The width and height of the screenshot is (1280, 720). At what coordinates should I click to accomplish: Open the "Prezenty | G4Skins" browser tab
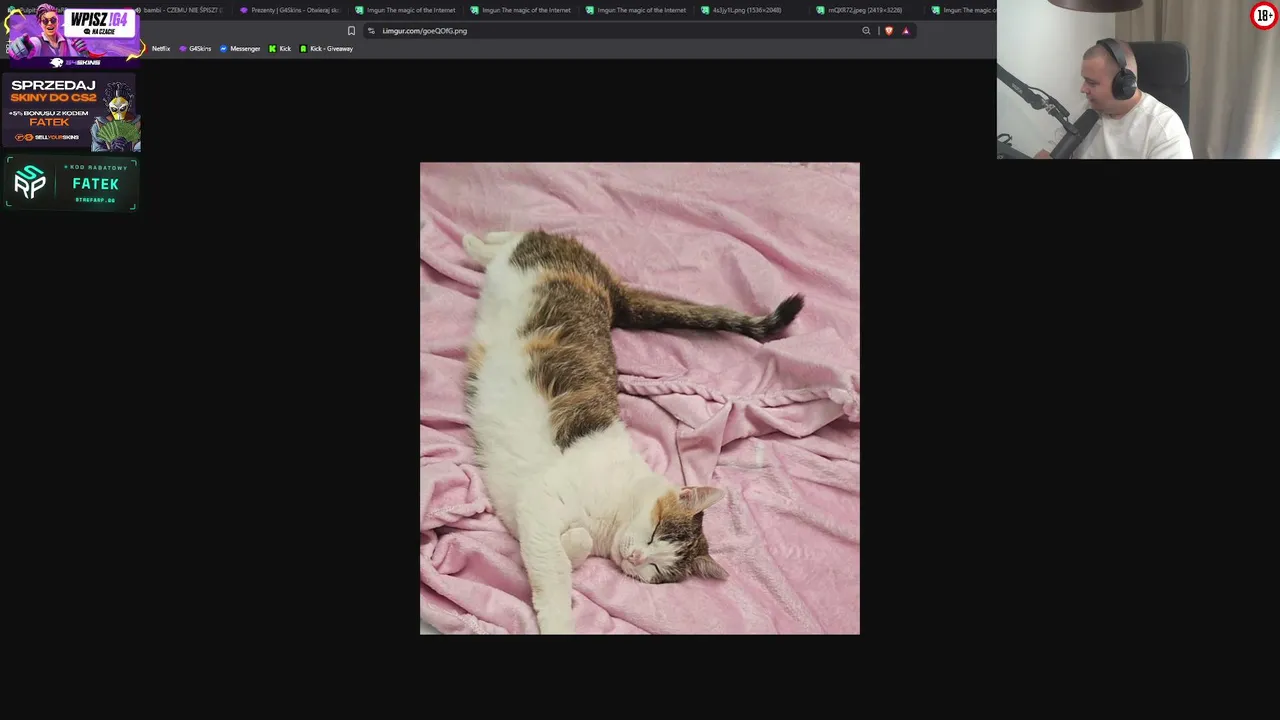(x=290, y=10)
